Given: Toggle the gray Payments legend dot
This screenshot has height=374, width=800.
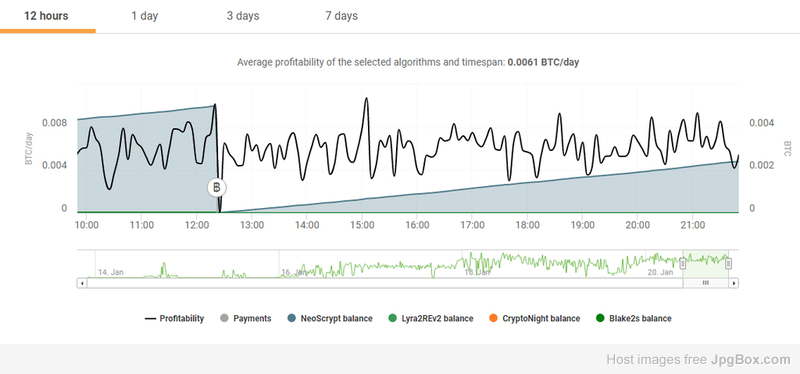Looking at the screenshot, I should pyautogui.click(x=223, y=318).
